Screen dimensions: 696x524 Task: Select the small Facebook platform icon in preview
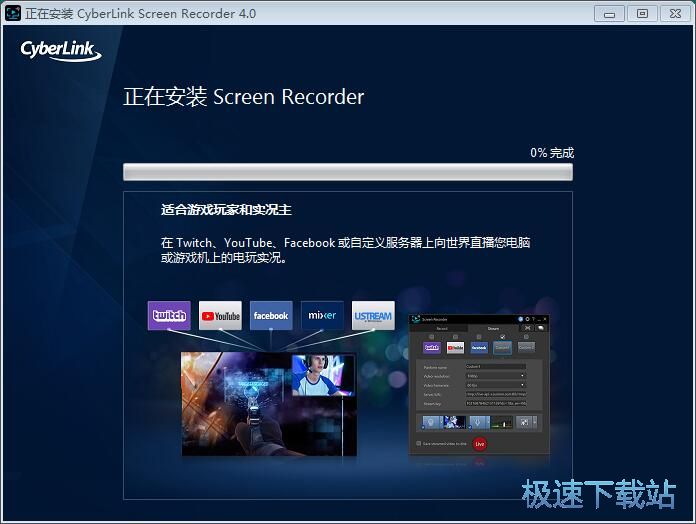(479, 347)
